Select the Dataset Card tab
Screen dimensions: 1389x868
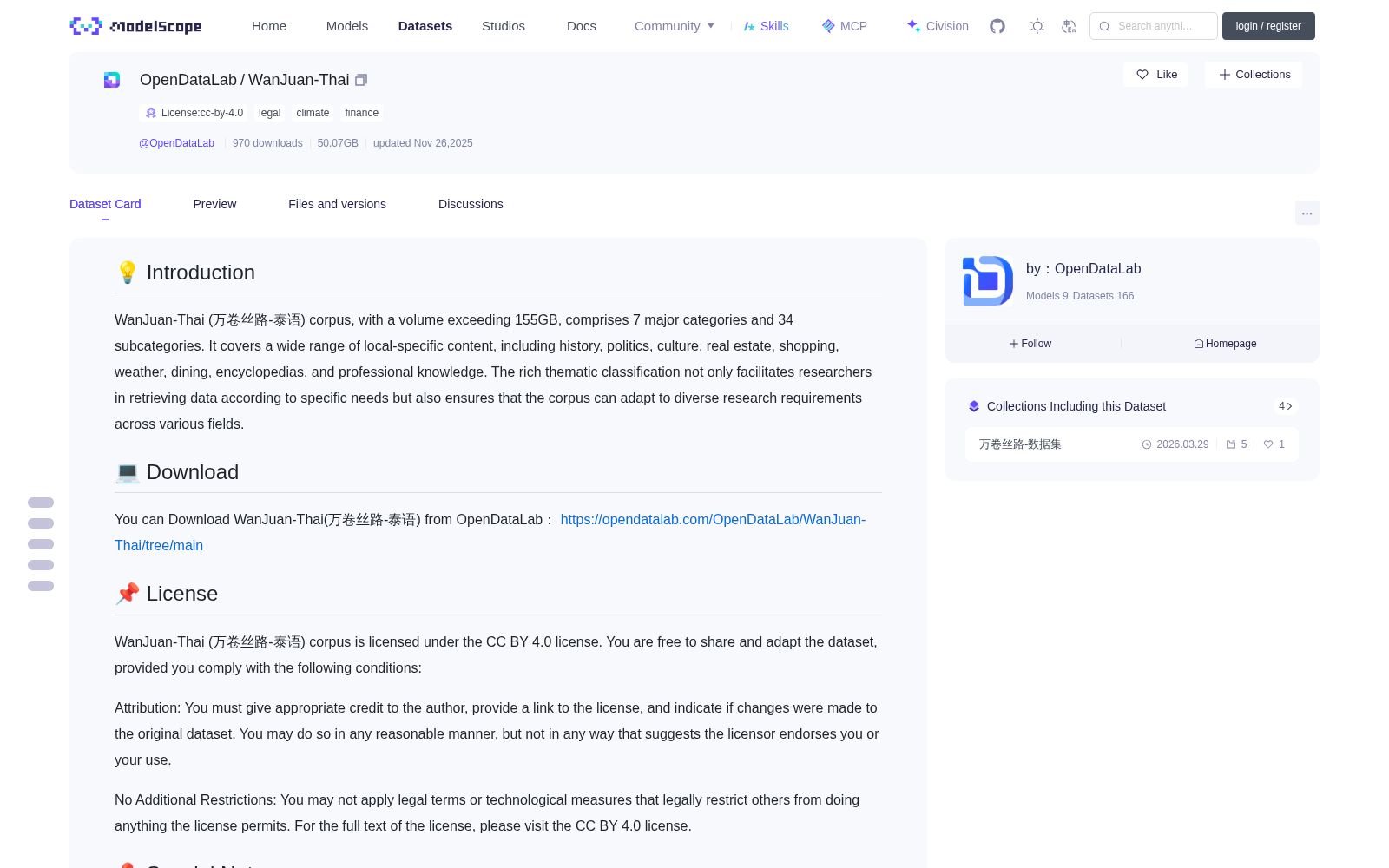(105, 204)
